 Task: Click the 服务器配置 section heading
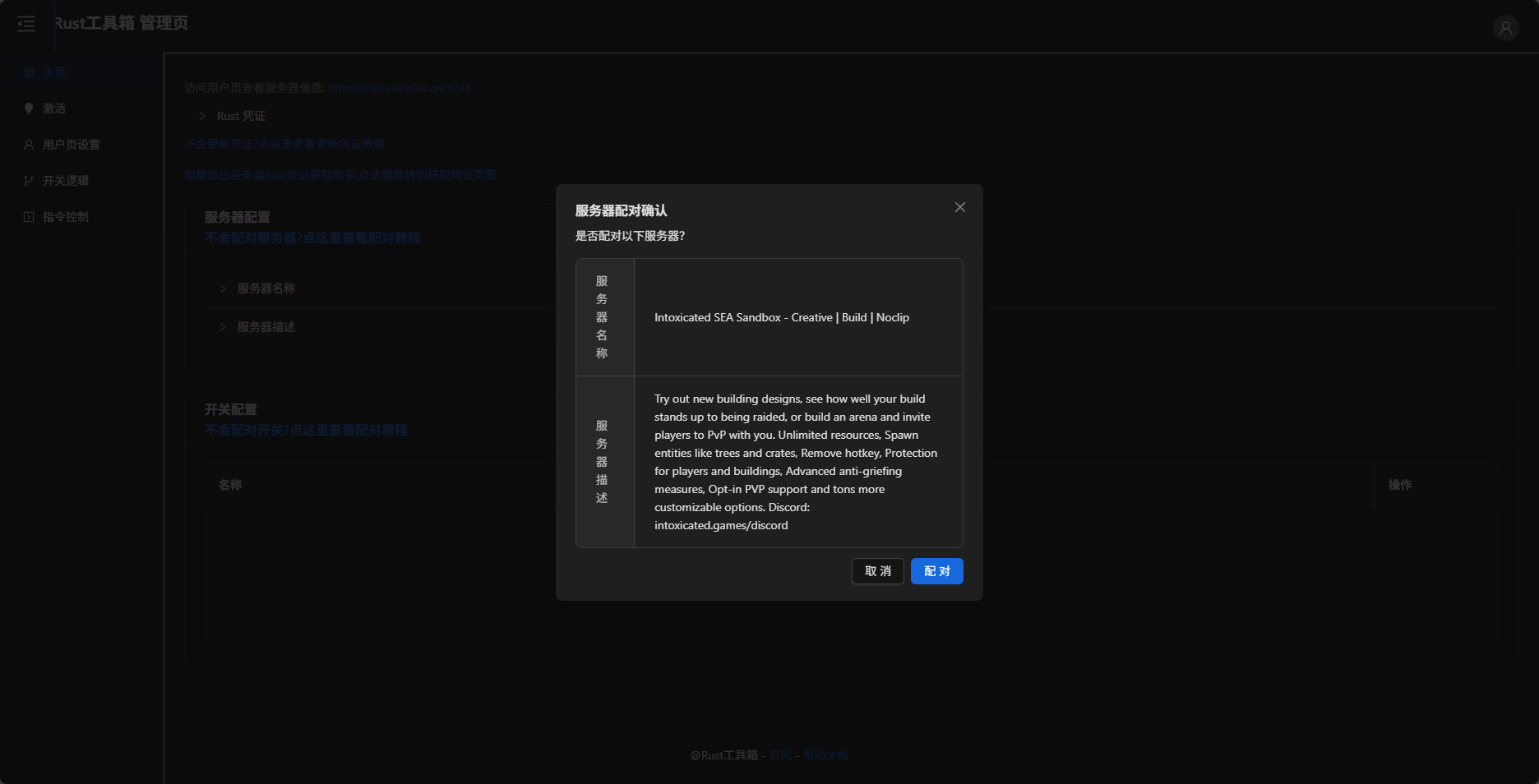(x=238, y=217)
